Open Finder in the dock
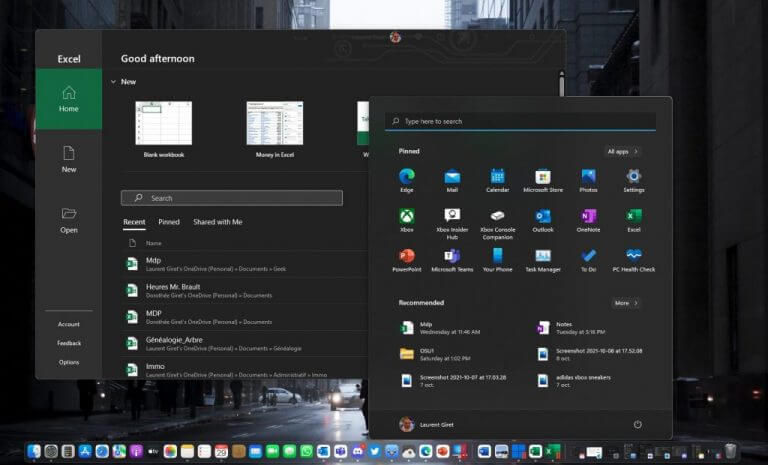Viewport: 768px width, 465px height. click(34, 451)
